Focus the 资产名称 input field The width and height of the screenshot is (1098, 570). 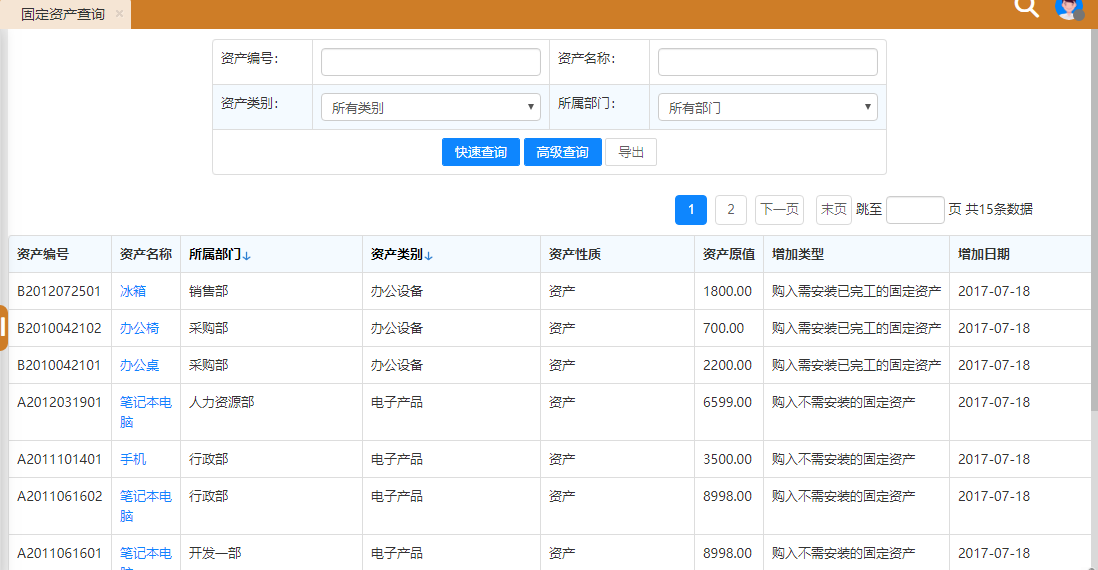pos(767,62)
